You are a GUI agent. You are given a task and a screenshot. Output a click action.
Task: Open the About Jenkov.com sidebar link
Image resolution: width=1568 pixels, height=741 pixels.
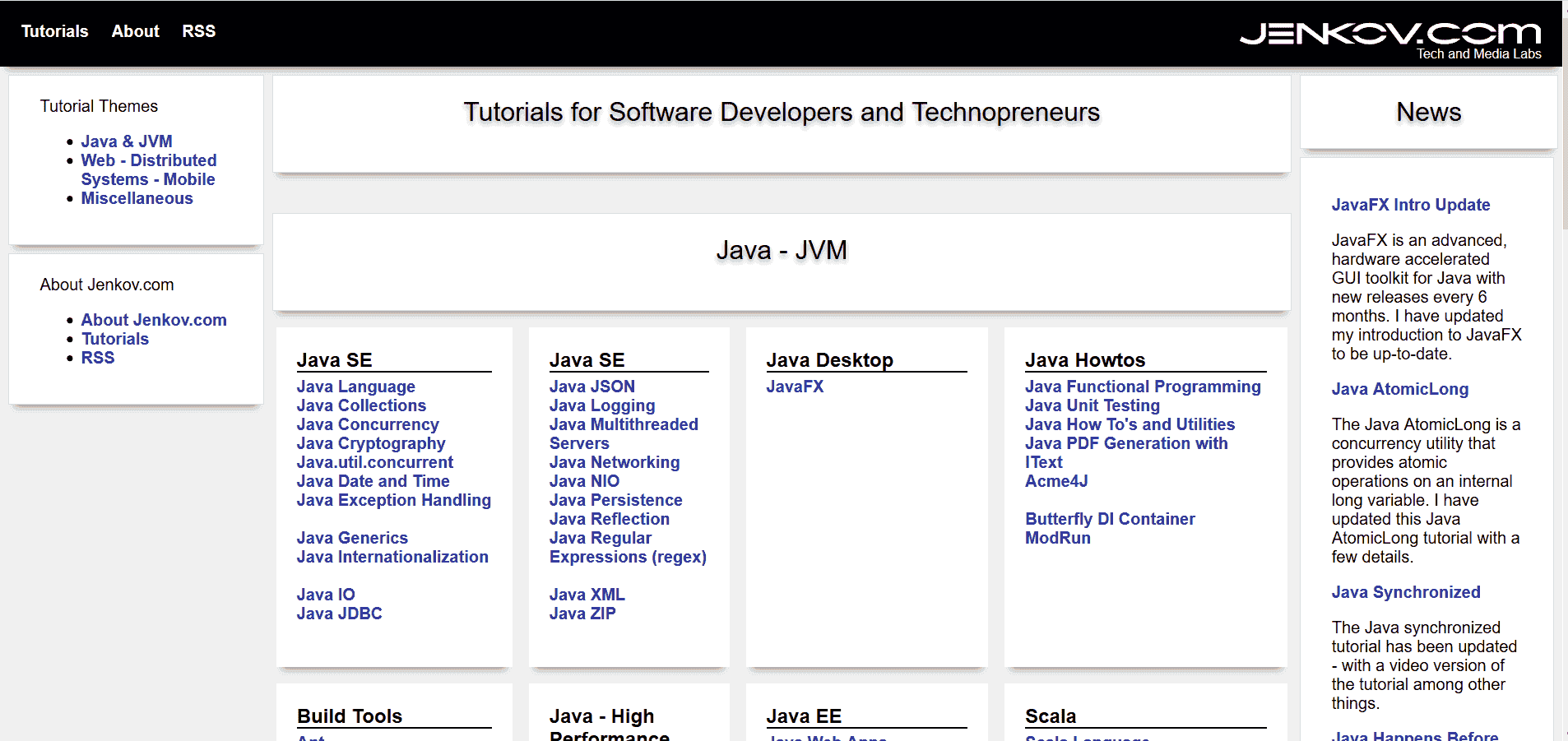pos(154,320)
